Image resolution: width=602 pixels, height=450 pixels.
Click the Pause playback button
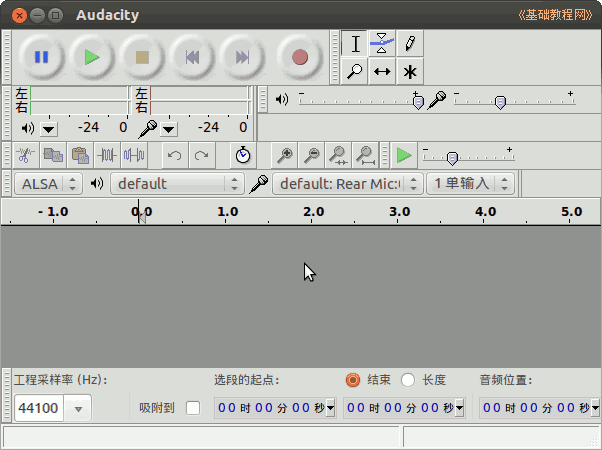[x=42, y=57]
